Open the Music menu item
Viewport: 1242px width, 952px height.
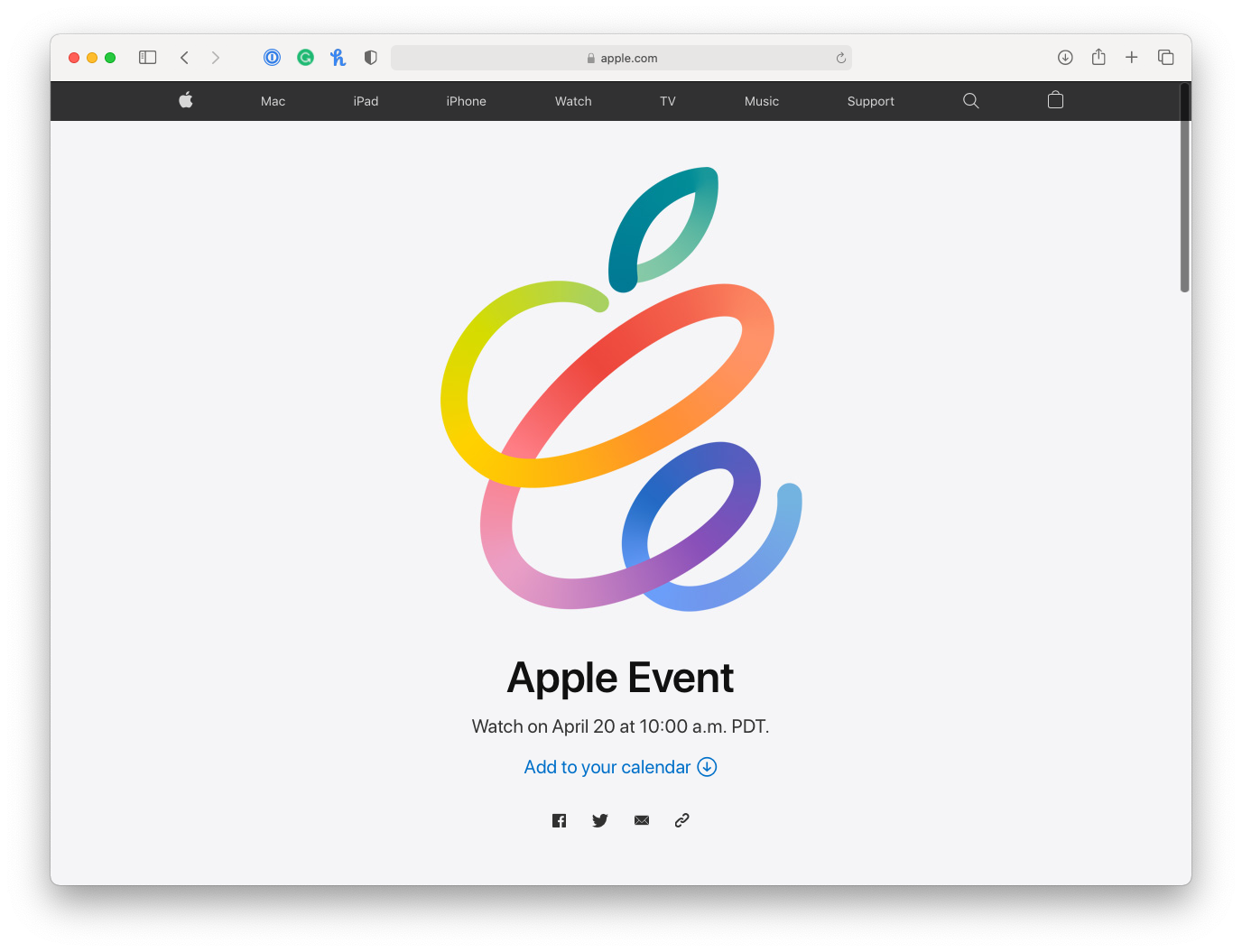pyautogui.click(x=762, y=101)
